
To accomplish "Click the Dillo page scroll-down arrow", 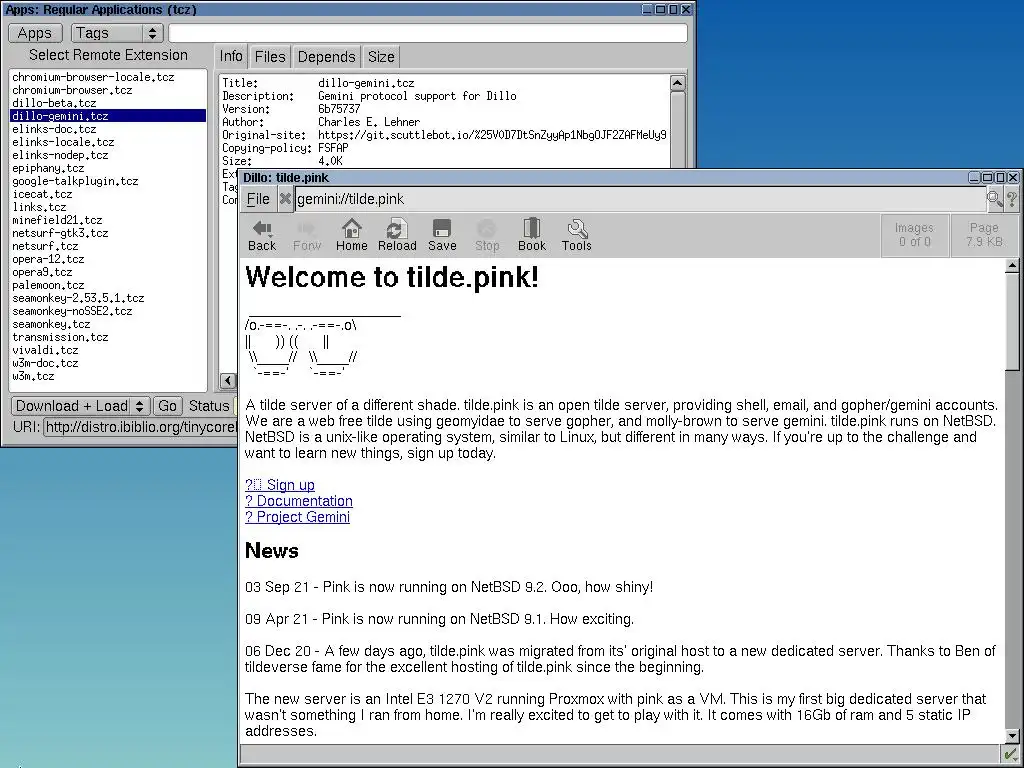I will click(1012, 736).
